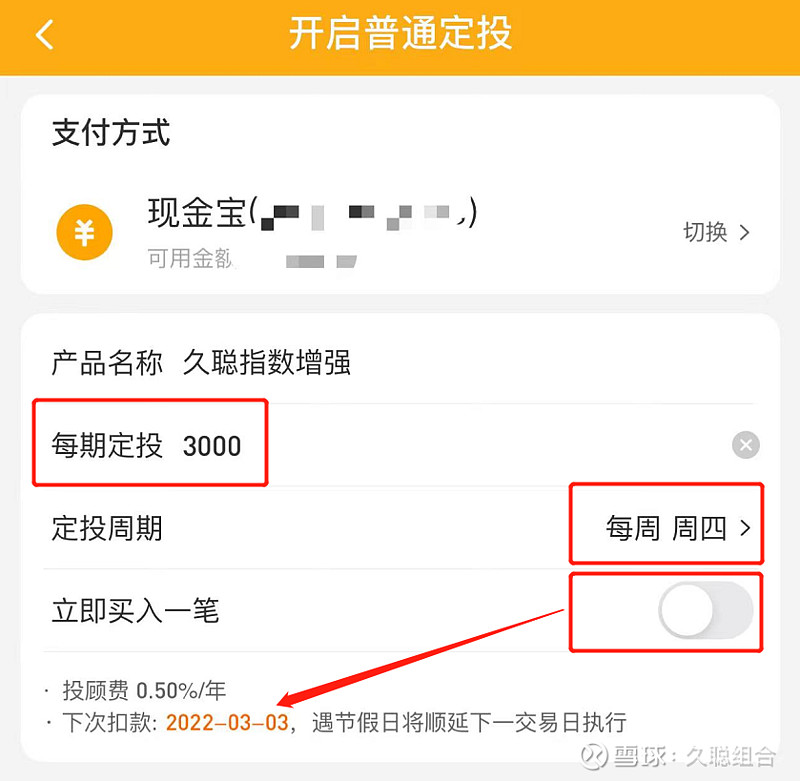Go back using the header arrow

(45, 35)
